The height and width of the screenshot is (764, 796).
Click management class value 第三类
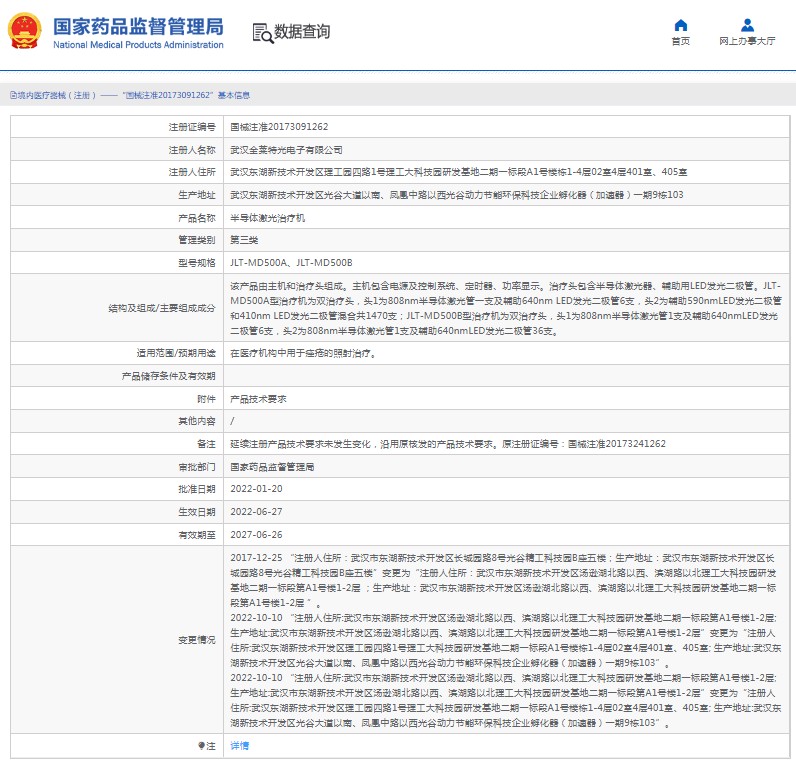pyautogui.click(x=244, y=240)
